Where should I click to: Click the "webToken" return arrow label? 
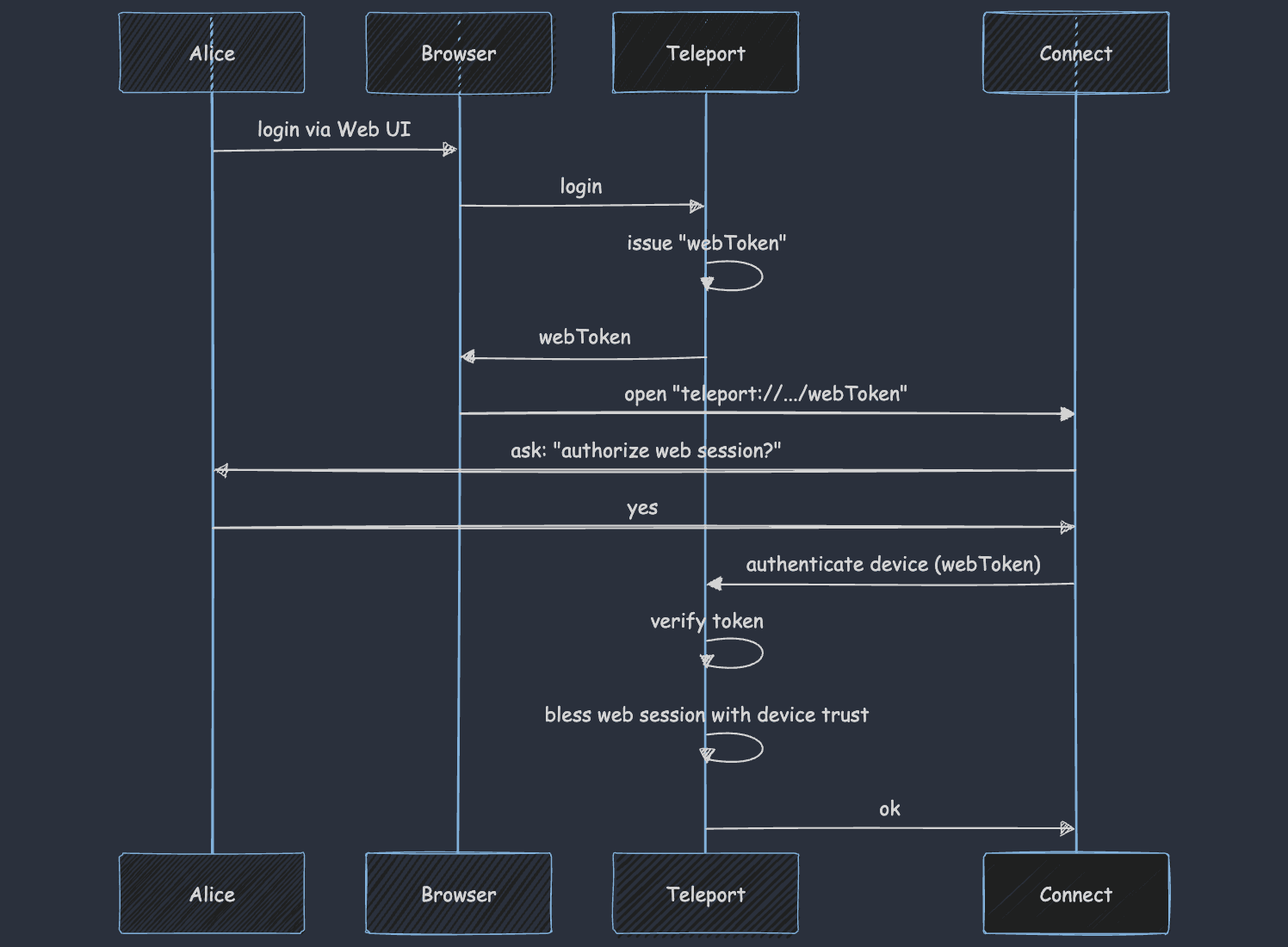(585, 337)
